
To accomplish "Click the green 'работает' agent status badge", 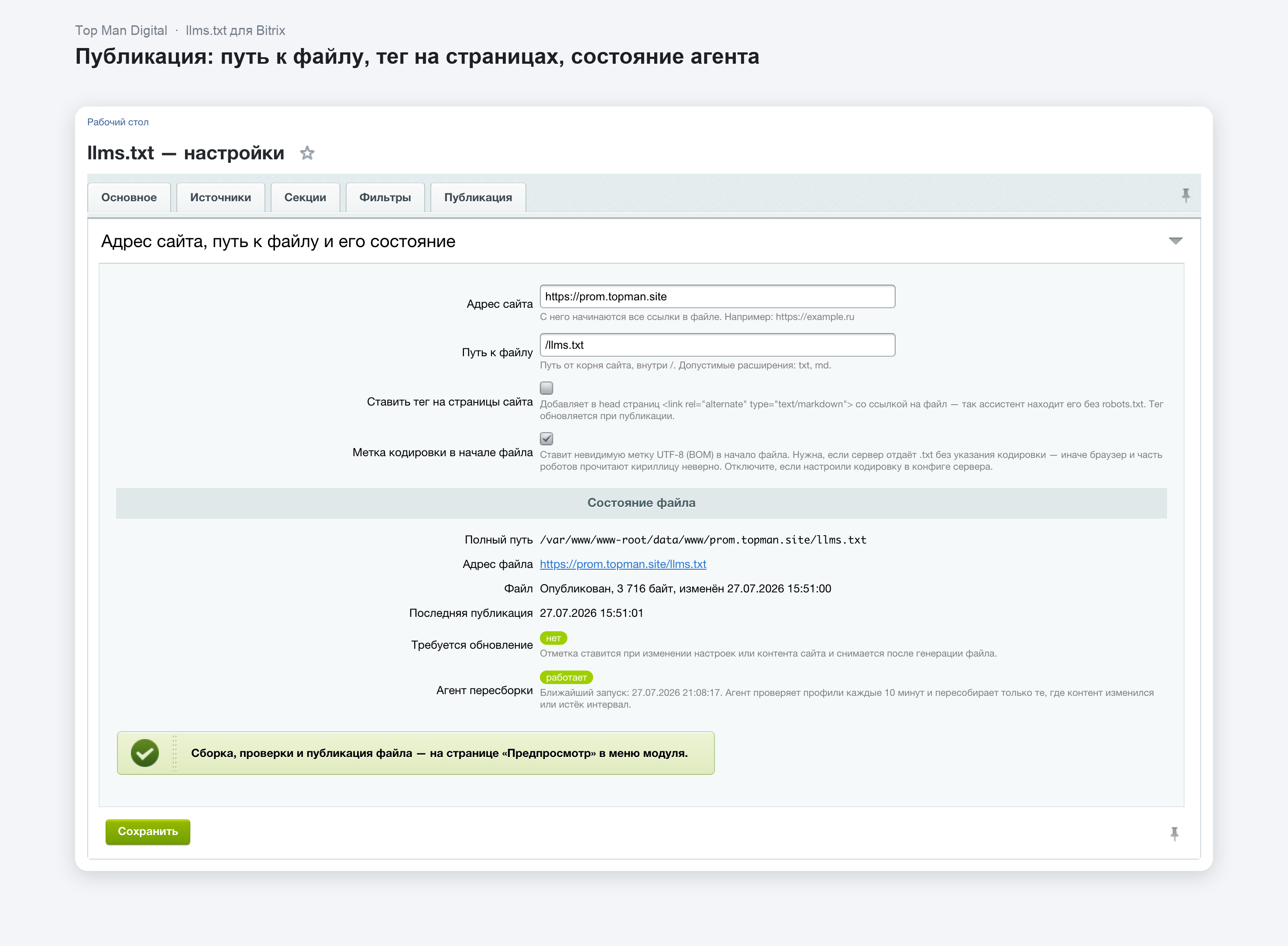I will click(566, 677).
